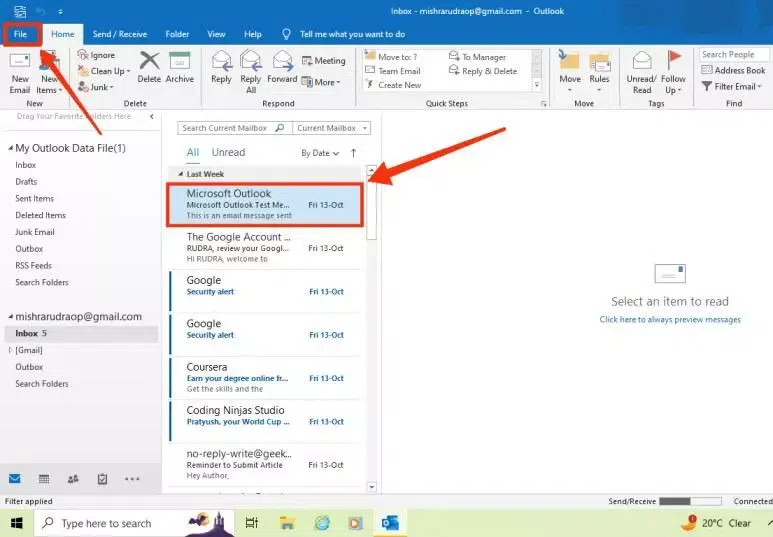The width and height of the screenshot is (773, 537).
Task: Open the RSS Feeds folder
Action: [34, 265]
